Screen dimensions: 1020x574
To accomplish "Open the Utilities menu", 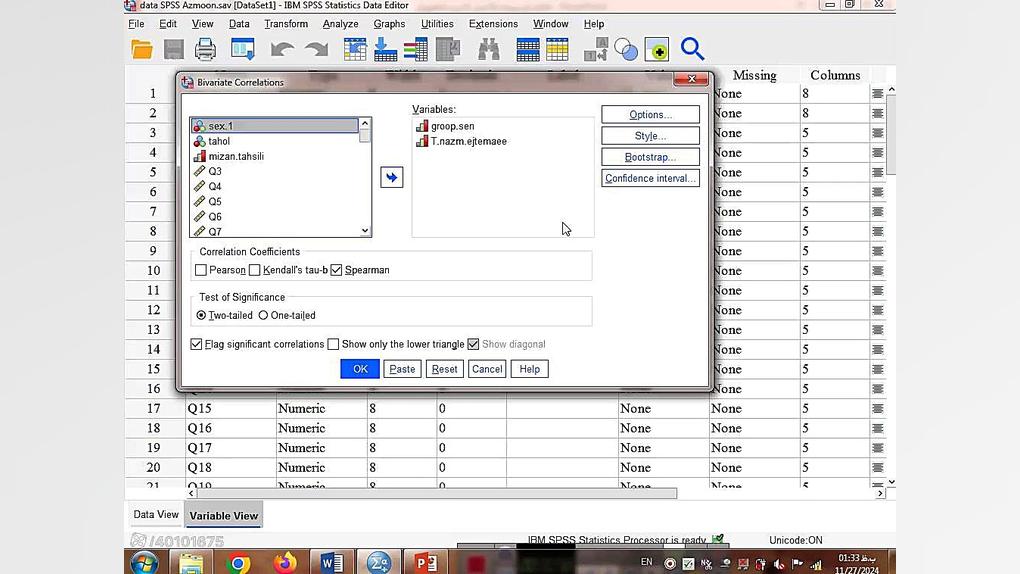I will [437, 24].
